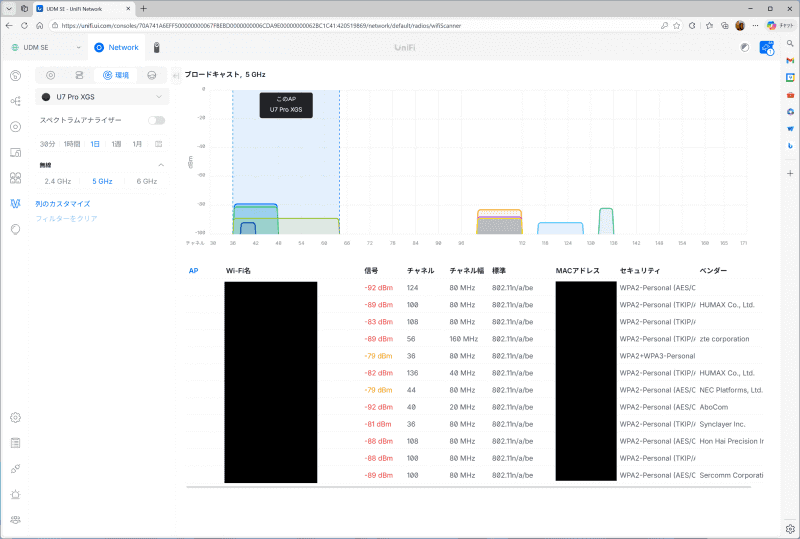Select the 2.4 GHz band

(x=58, y=181)
